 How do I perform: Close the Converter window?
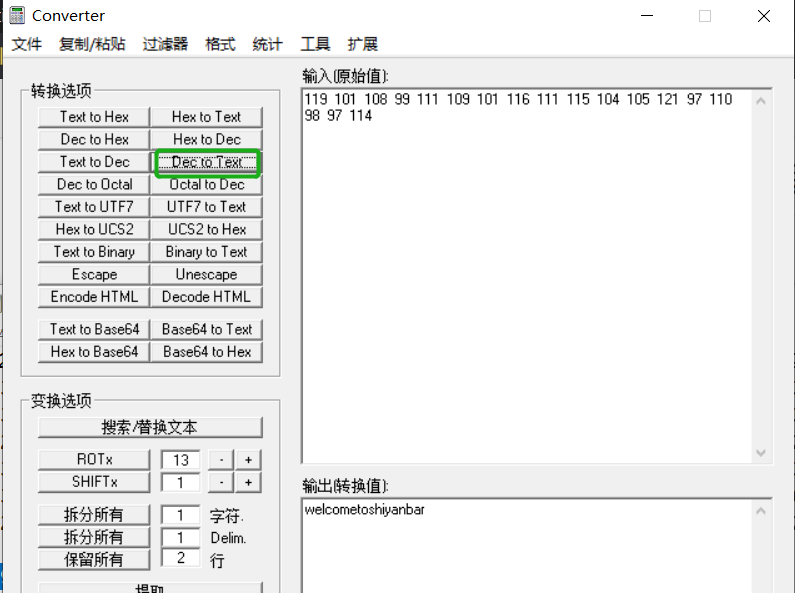tap(764, 16)
